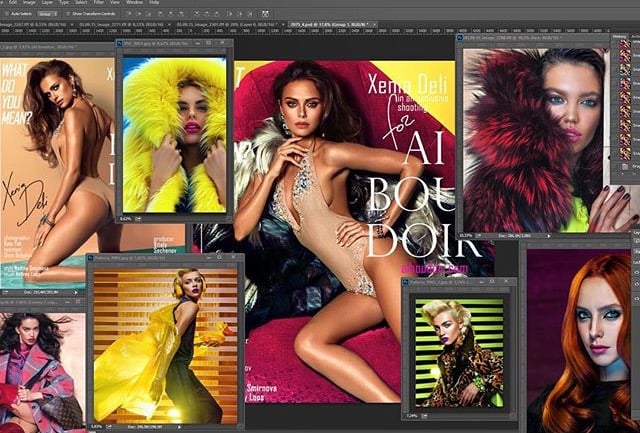640x433 pixels.
Task: Open the Layer menu
Action: [x=47, y=2]
